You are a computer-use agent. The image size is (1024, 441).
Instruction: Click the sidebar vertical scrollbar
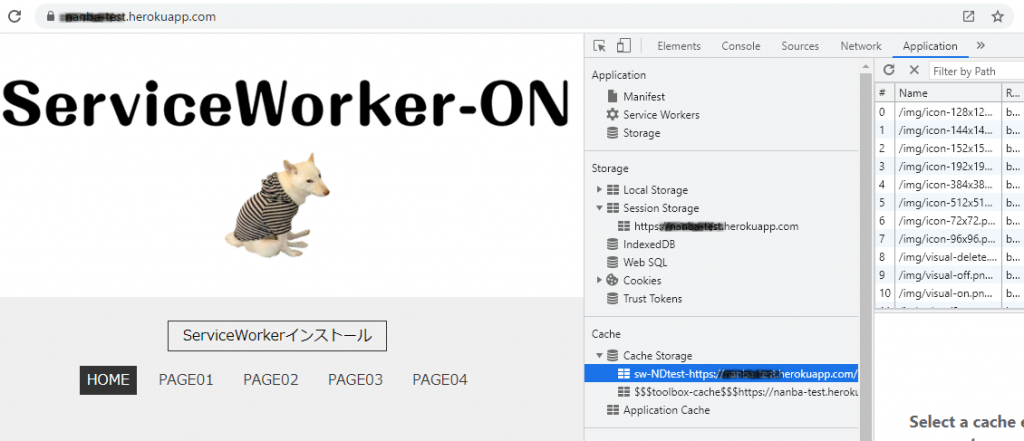866,255
